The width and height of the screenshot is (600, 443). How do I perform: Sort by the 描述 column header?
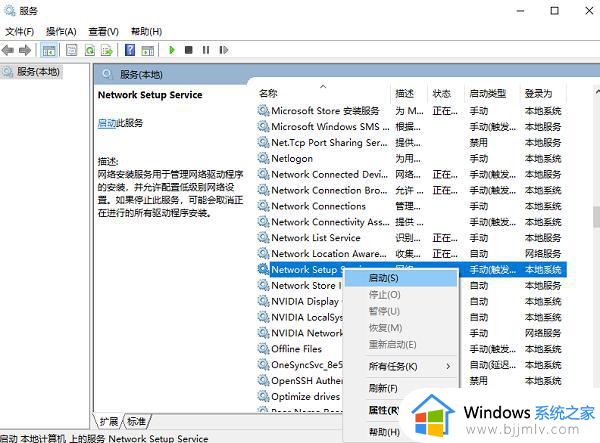(409, 93)
